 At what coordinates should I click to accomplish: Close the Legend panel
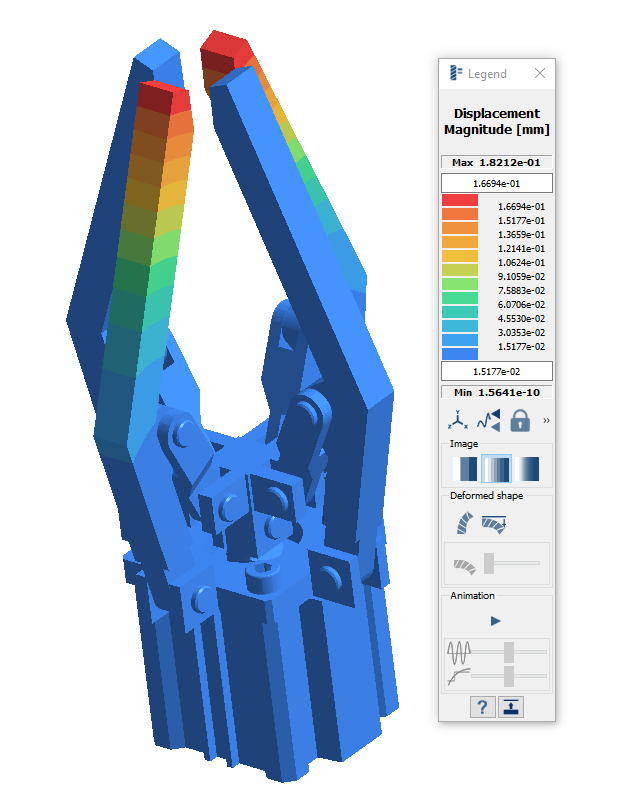[540, 74]
